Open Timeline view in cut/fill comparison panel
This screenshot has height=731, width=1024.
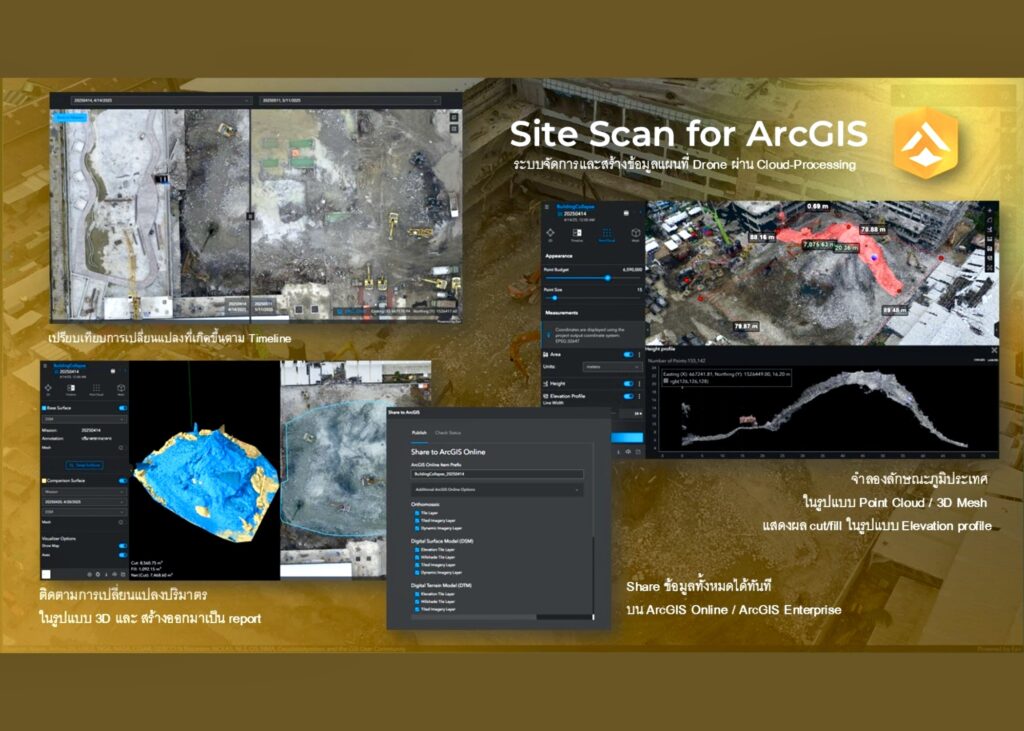71,389
